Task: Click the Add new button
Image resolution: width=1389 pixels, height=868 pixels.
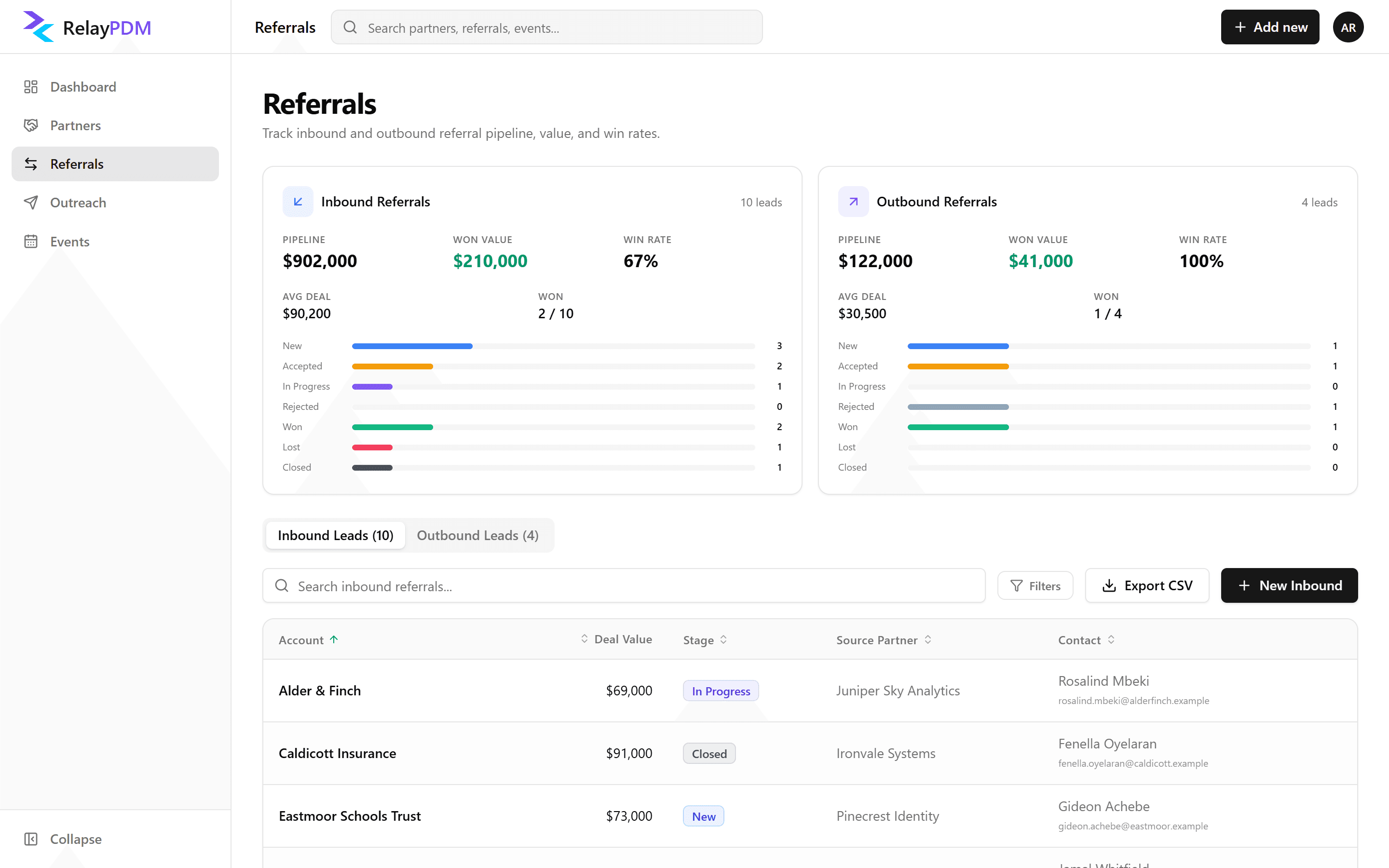Action: [1269, 27]
